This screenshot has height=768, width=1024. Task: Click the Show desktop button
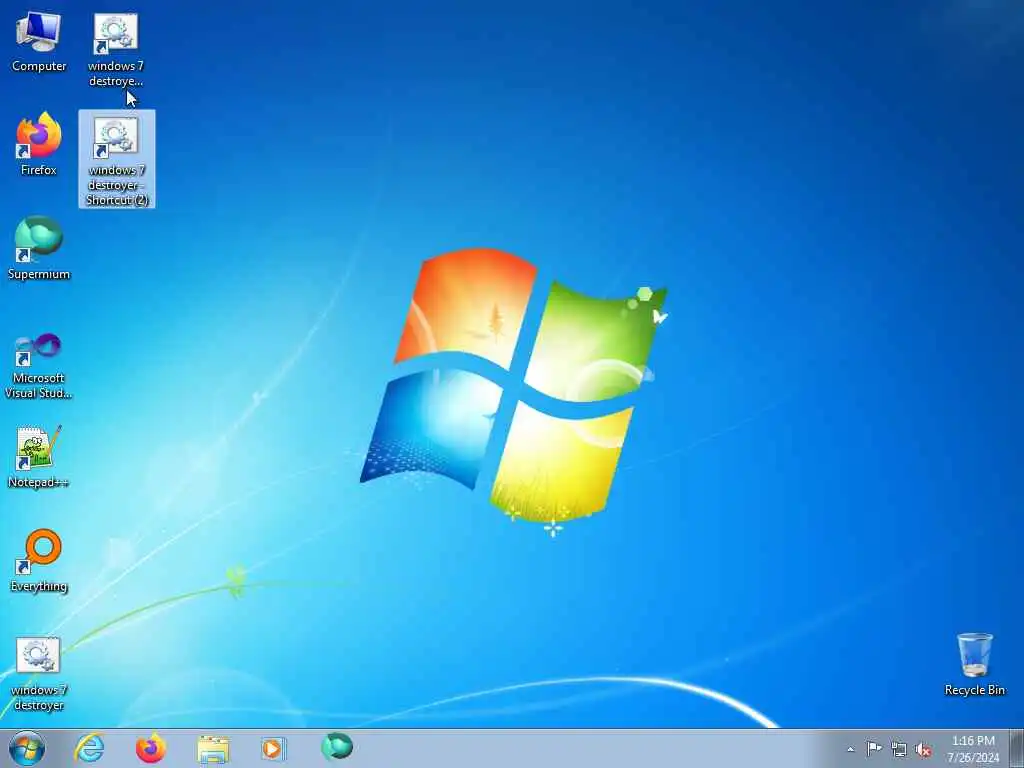tap(1017, 748)
